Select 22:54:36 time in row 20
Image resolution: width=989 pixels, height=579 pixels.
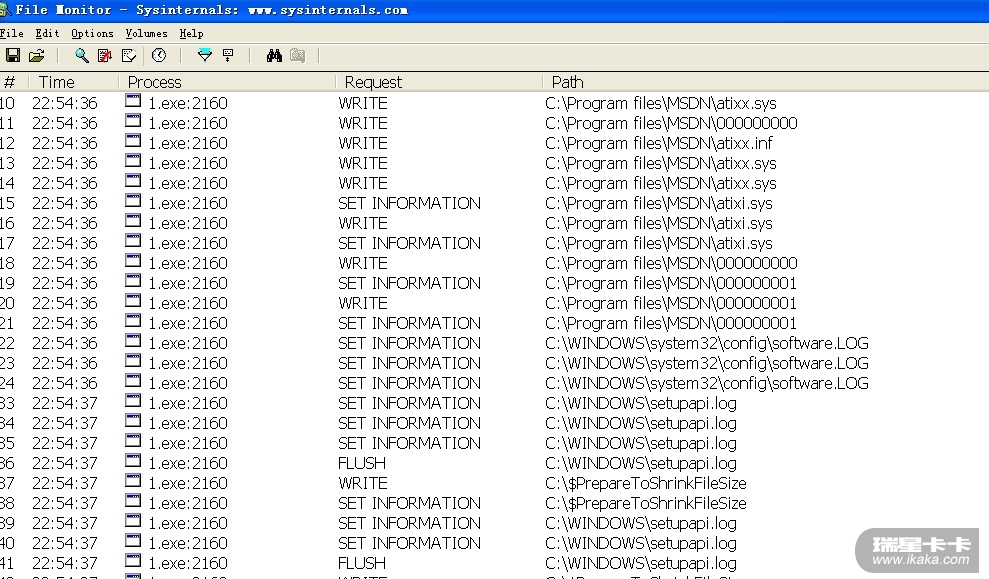pos(65,303)
